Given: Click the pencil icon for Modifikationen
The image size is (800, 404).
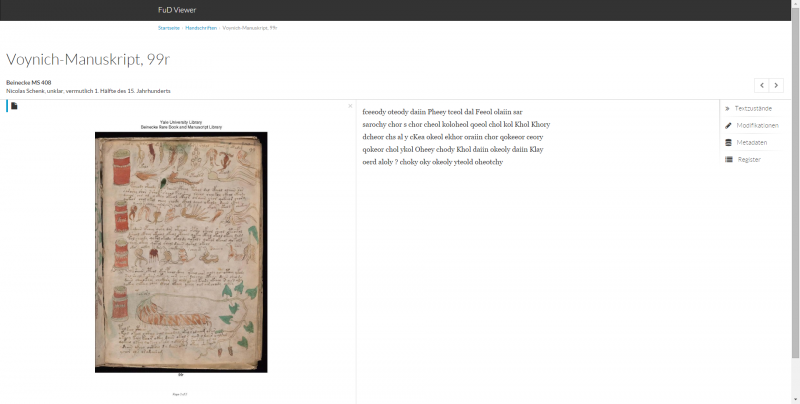Looking at the screenshot, I should coord(729,125).
